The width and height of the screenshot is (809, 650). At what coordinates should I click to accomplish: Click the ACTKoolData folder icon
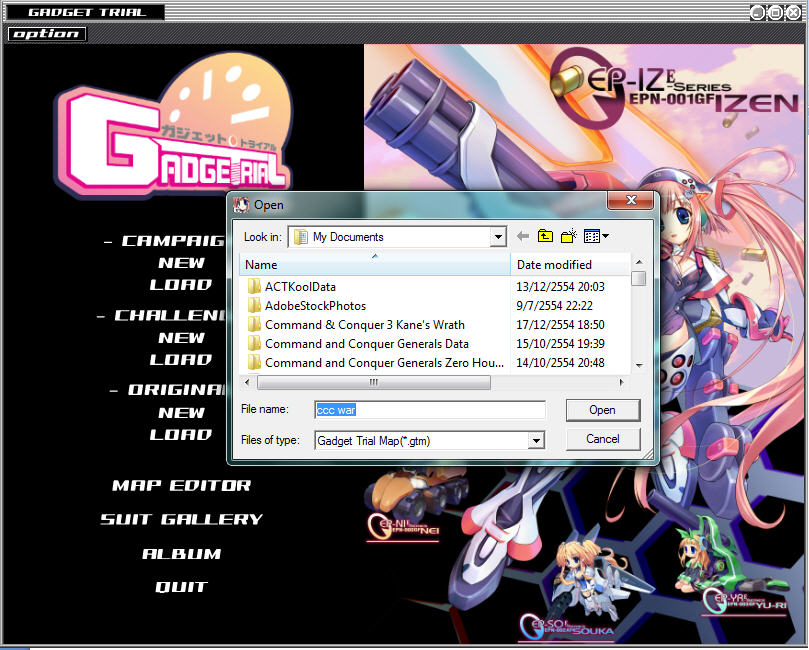tap(254, 286)
